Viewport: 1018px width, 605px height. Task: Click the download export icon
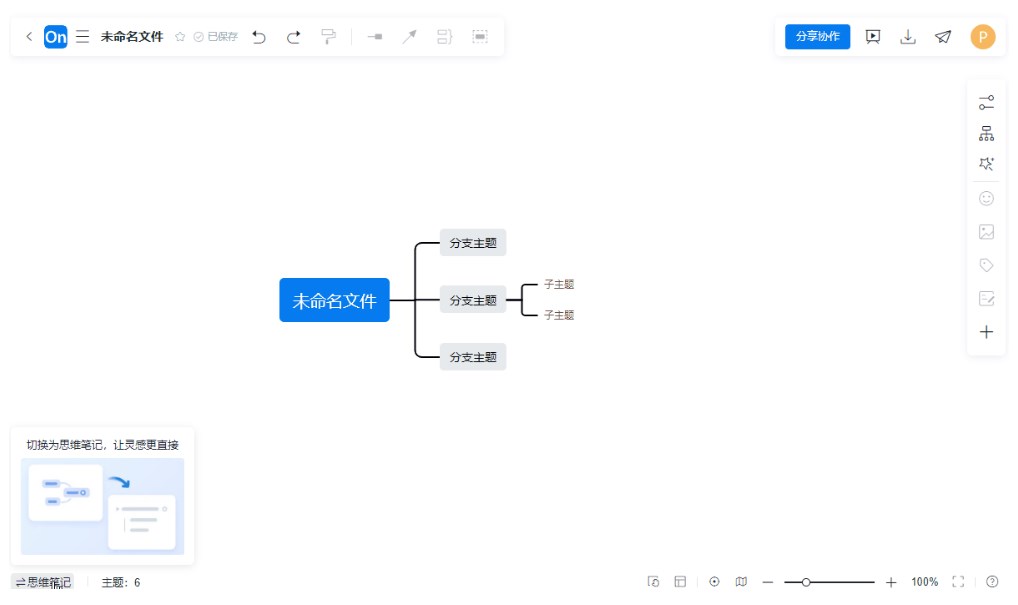click(x=908, y=37)
